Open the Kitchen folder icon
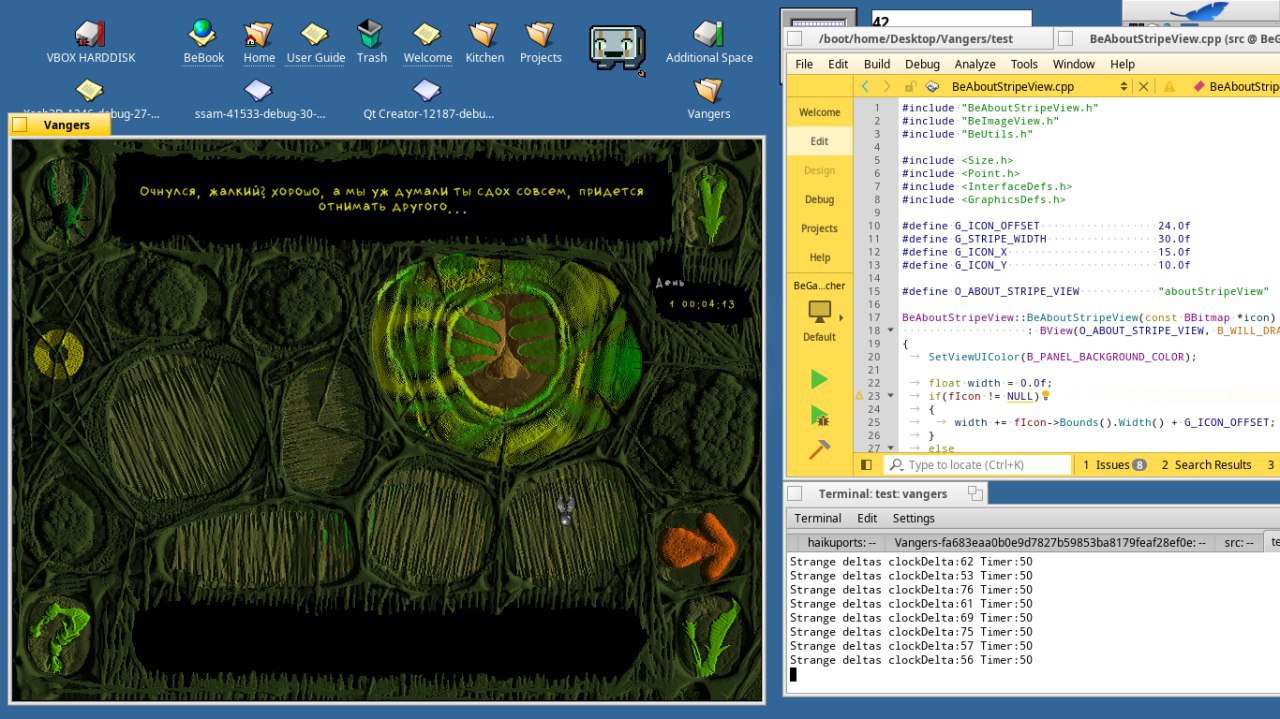 tap(484, 34)
